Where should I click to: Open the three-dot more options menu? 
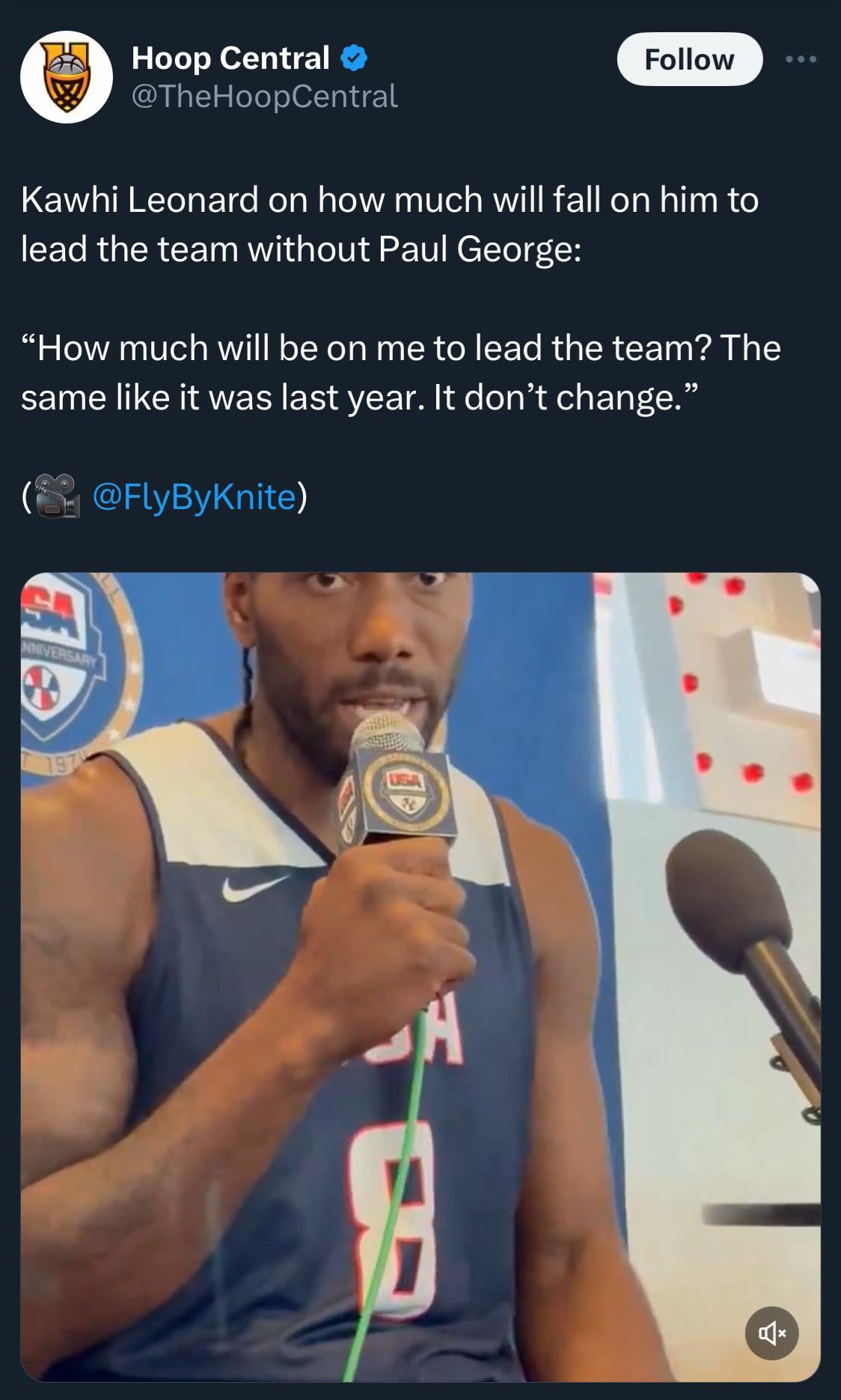point(801,59)
